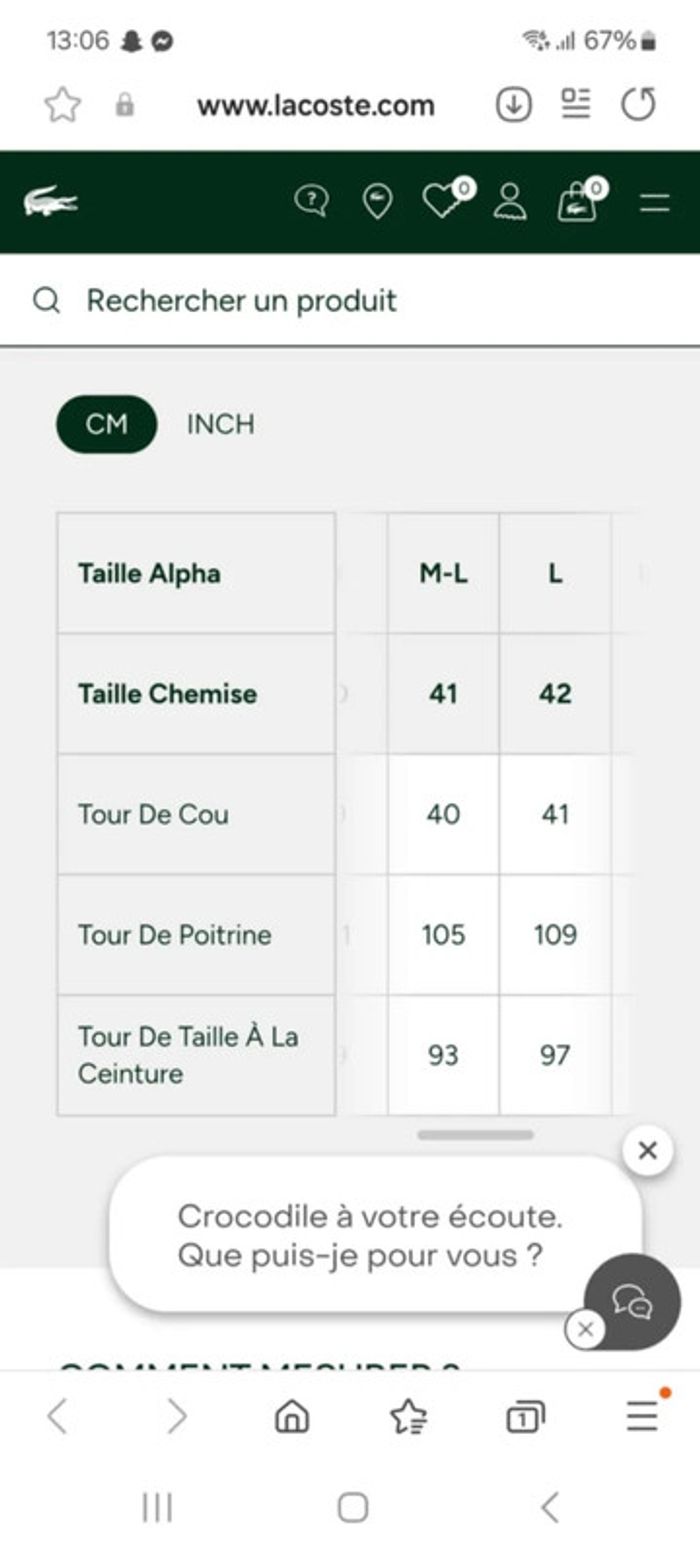The width and height of the screenshot is (700, 1556).
Task: Open the browser tabs switcher
Action: coord(524,1417)
